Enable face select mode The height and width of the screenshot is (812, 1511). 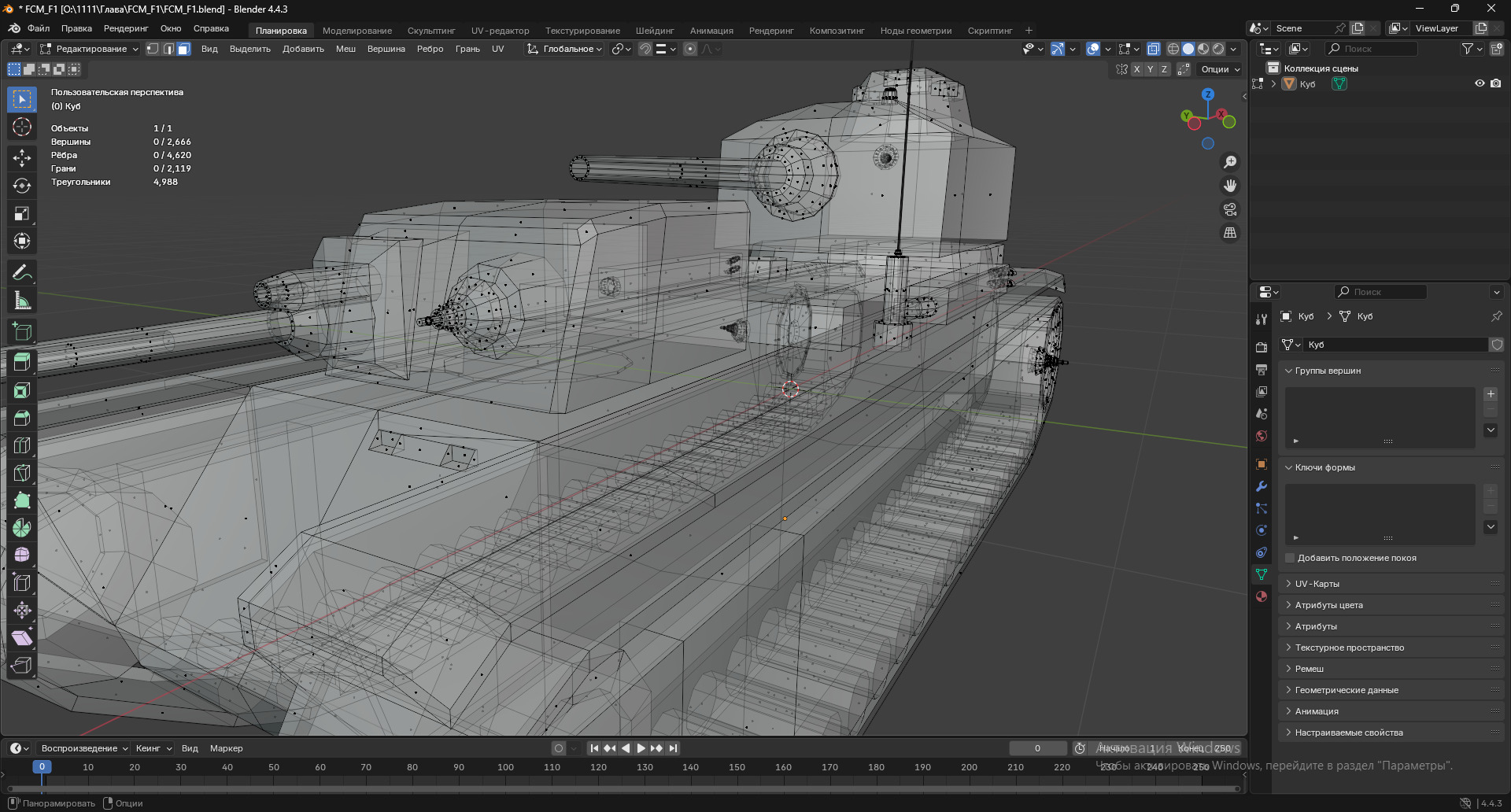pyautogui.click(x=183, y=49)
